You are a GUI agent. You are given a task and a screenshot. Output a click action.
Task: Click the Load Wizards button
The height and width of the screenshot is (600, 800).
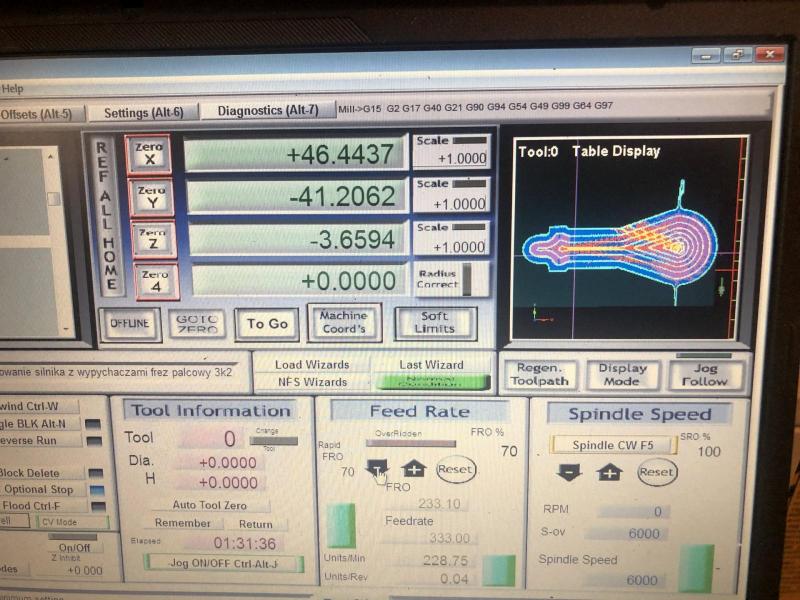click(312, 365)
